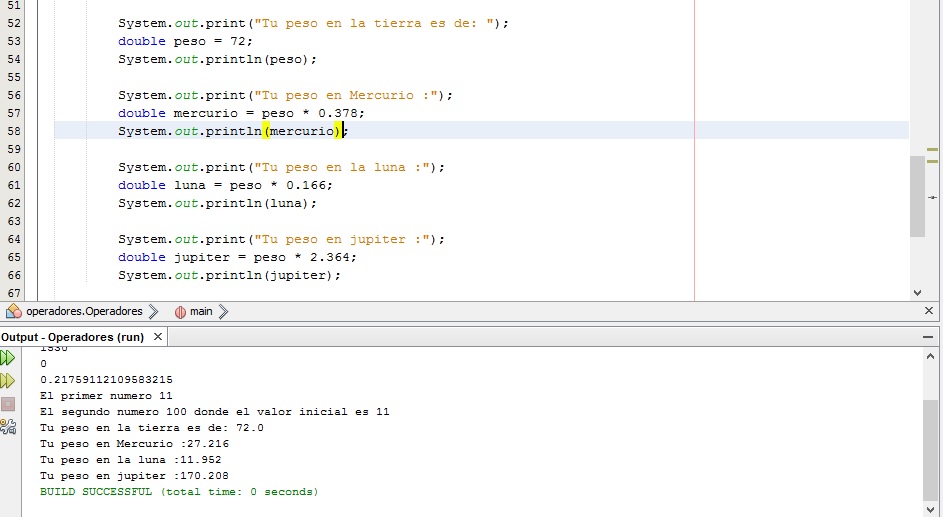Open Output settings wrench icon

8,427
